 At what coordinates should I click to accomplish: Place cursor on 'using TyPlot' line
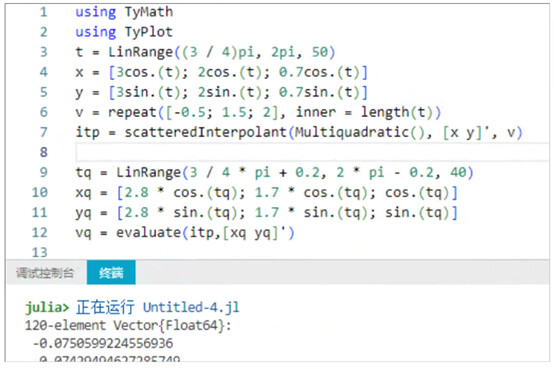pos(124,32)
